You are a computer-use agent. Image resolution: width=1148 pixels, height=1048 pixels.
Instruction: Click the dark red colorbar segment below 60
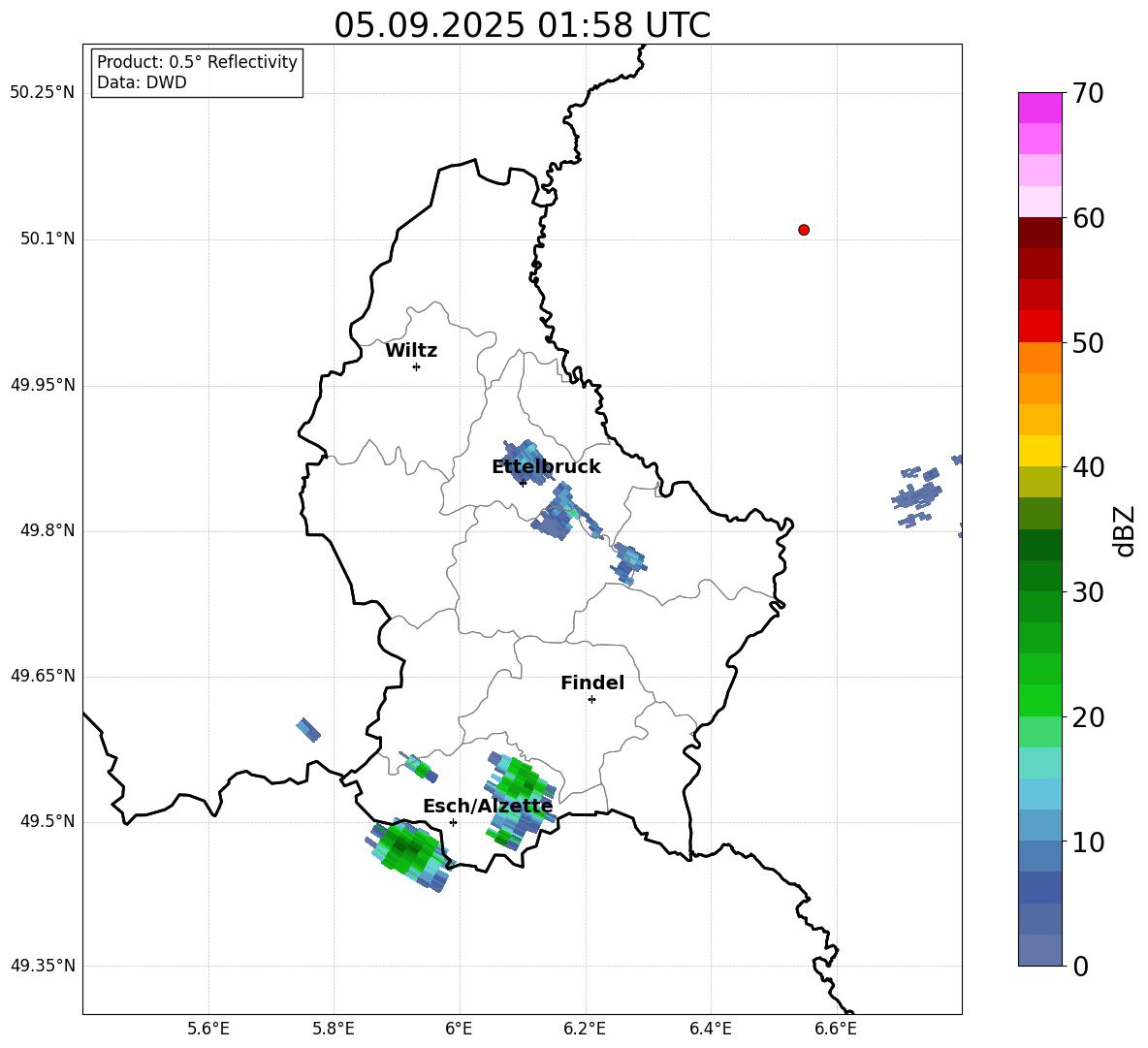pos(1040,233)
